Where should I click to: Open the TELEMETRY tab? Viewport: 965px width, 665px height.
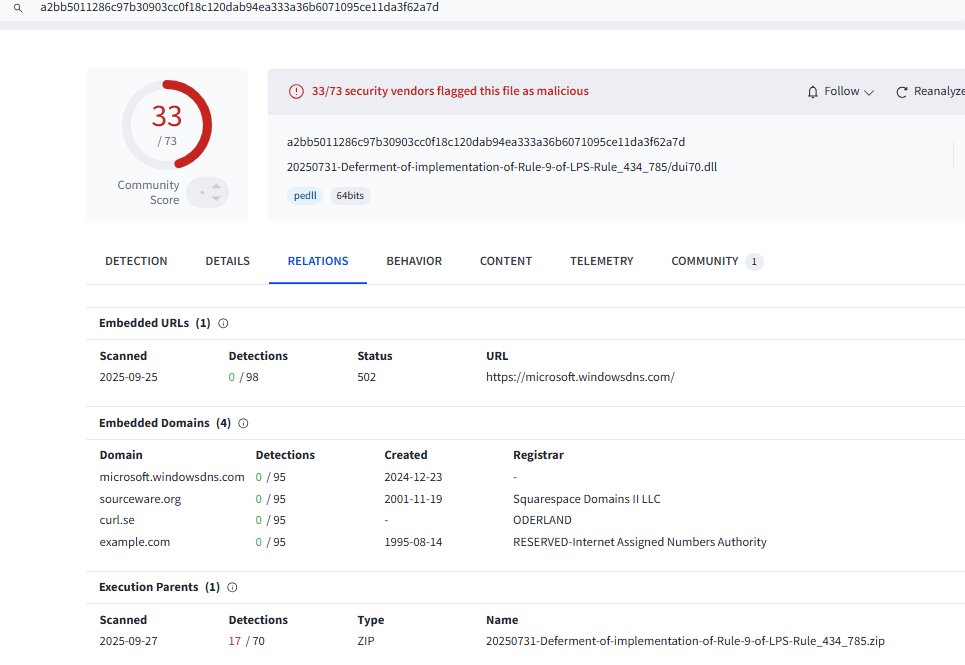click(x=601, y=261)
